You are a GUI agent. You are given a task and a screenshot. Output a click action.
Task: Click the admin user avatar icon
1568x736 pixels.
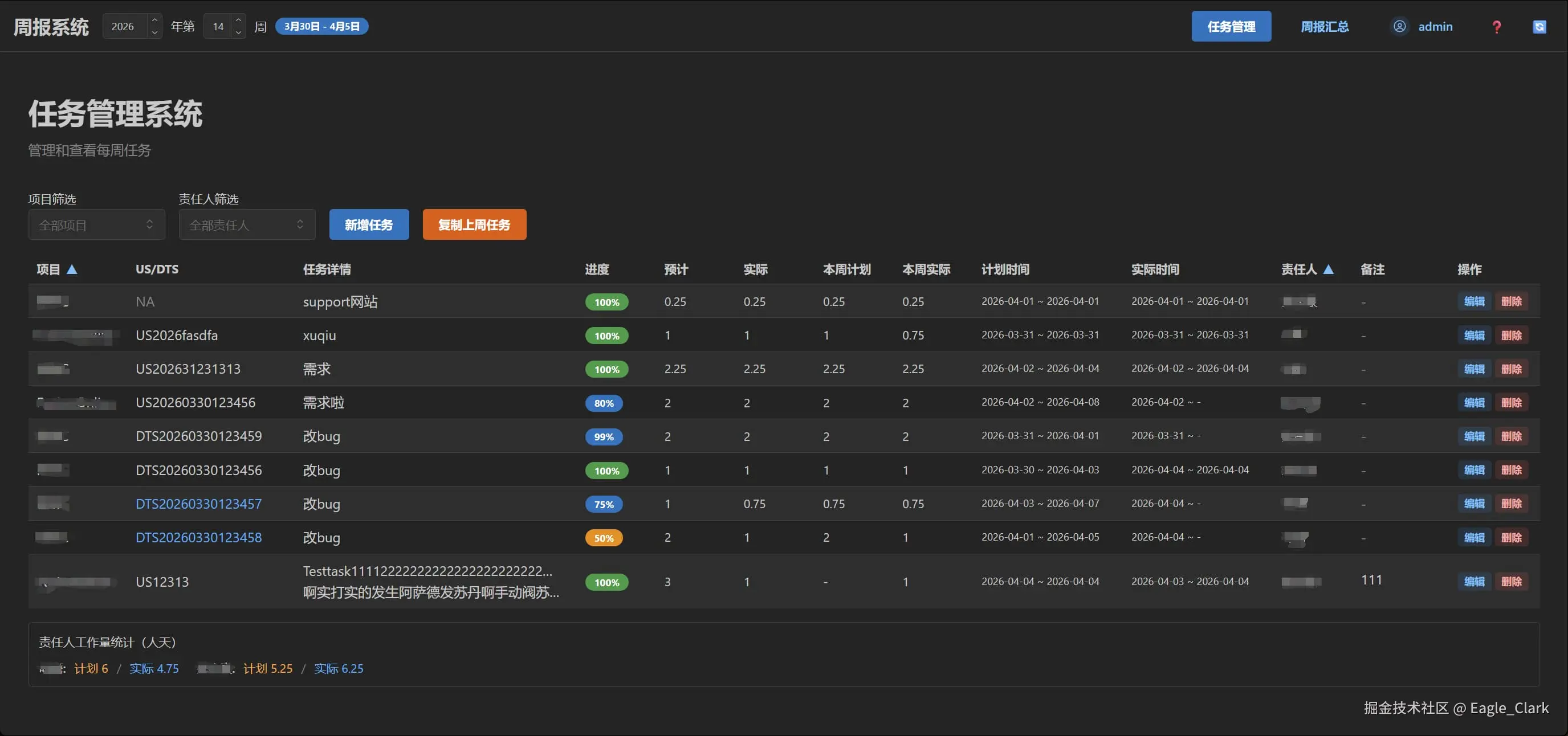[1399, 26]
